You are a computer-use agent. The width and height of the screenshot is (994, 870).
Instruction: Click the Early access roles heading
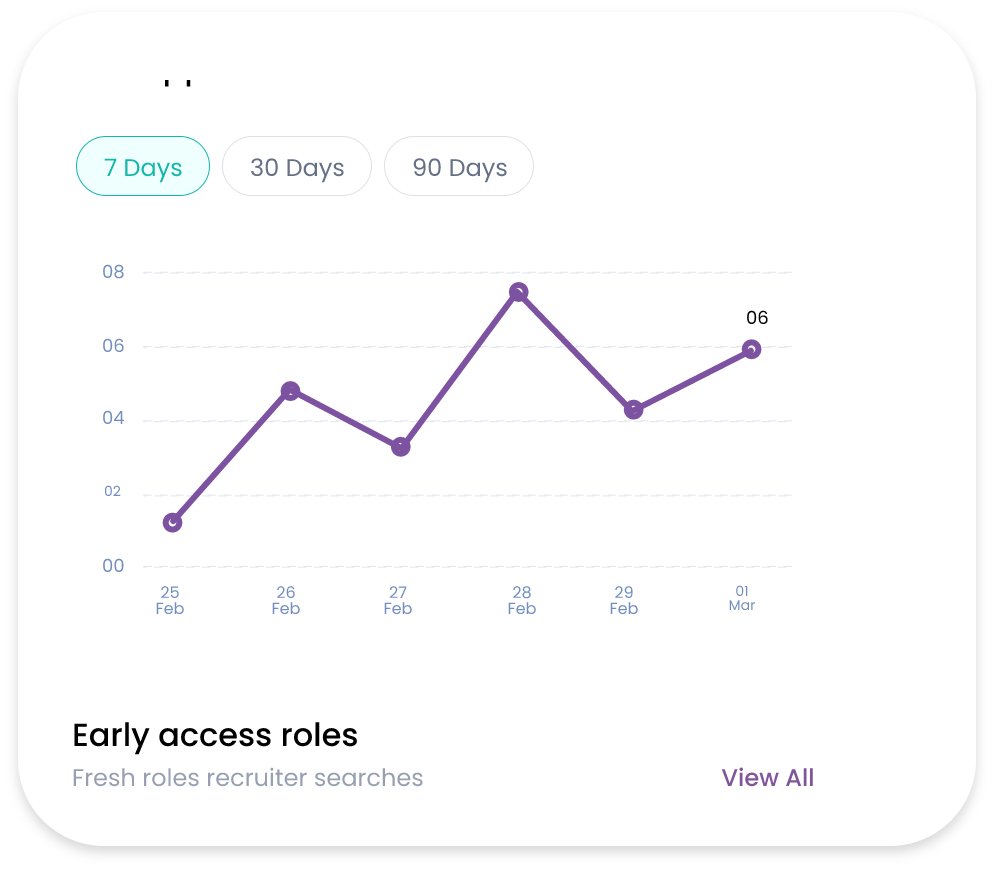tap(215, 735)
